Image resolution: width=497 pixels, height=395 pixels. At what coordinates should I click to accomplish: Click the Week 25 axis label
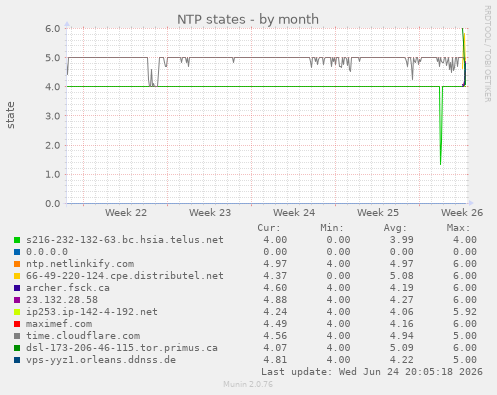378,213
